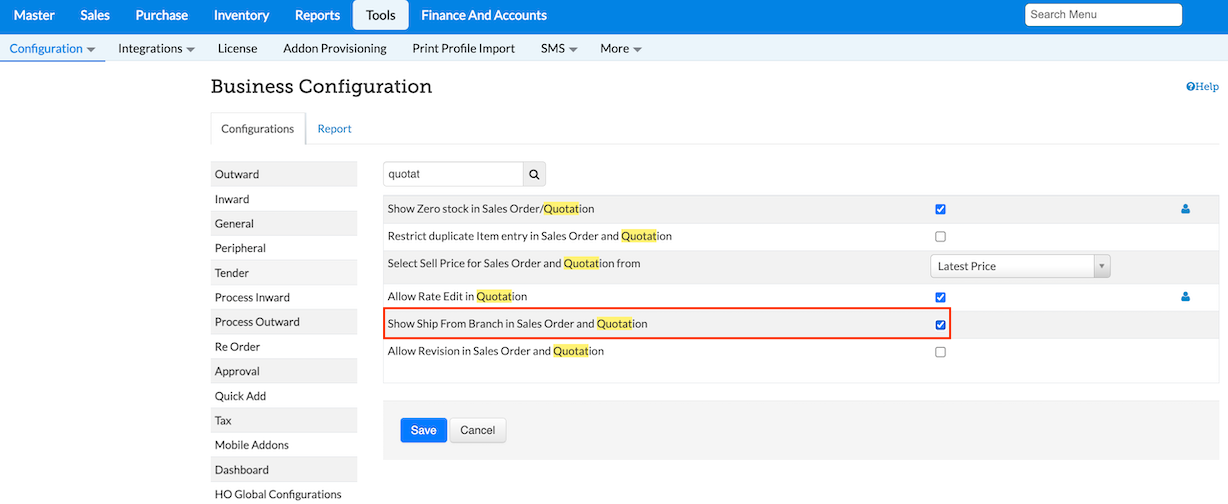This screenshot has width=1228, height=504.
Task: Click user icon beside Allow Rate Edit row
Action: coord(1185,297)
